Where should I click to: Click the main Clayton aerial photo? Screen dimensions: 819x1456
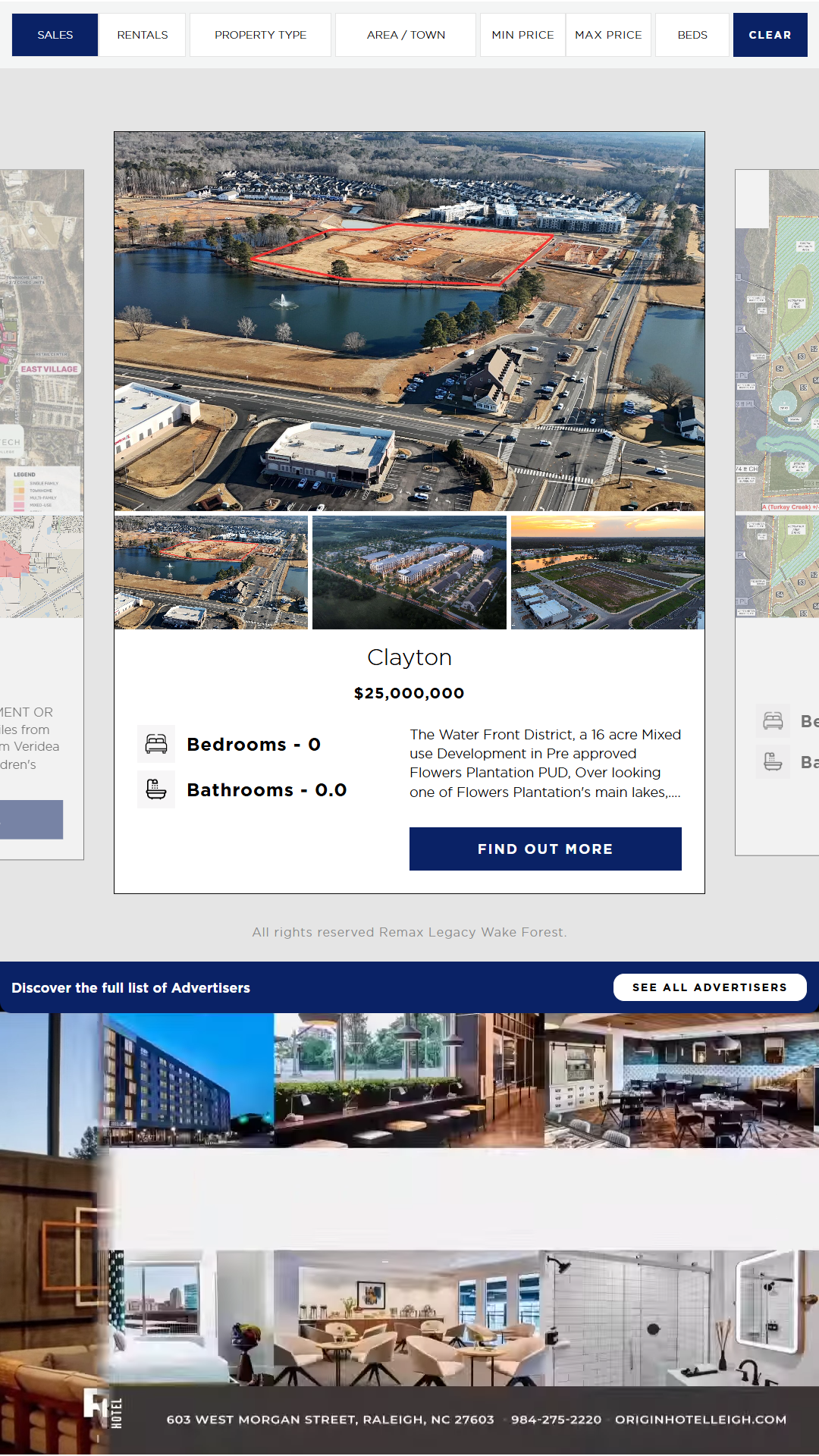pos(409,322)
